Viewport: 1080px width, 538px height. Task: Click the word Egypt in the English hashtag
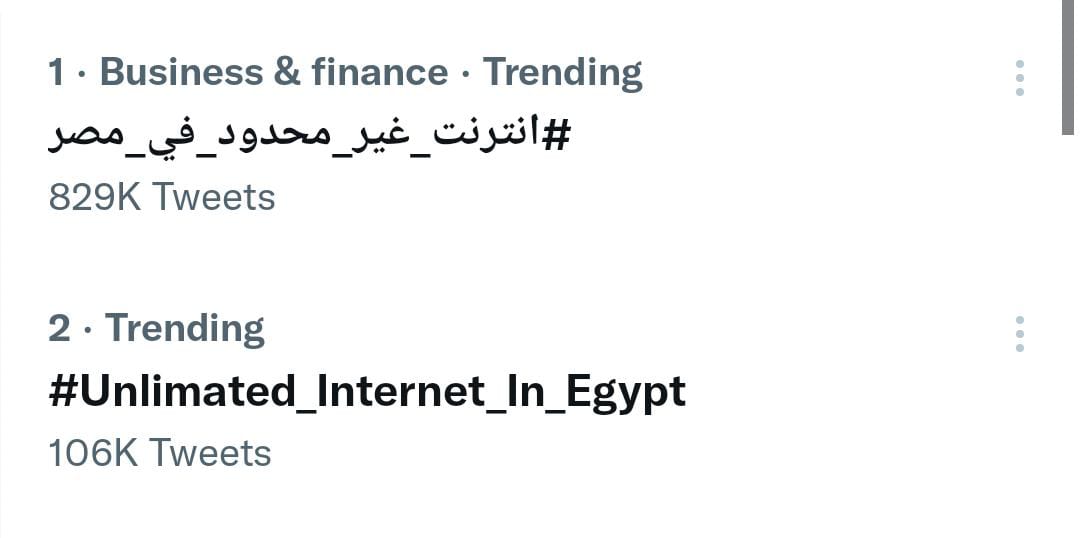click(626, 391)
